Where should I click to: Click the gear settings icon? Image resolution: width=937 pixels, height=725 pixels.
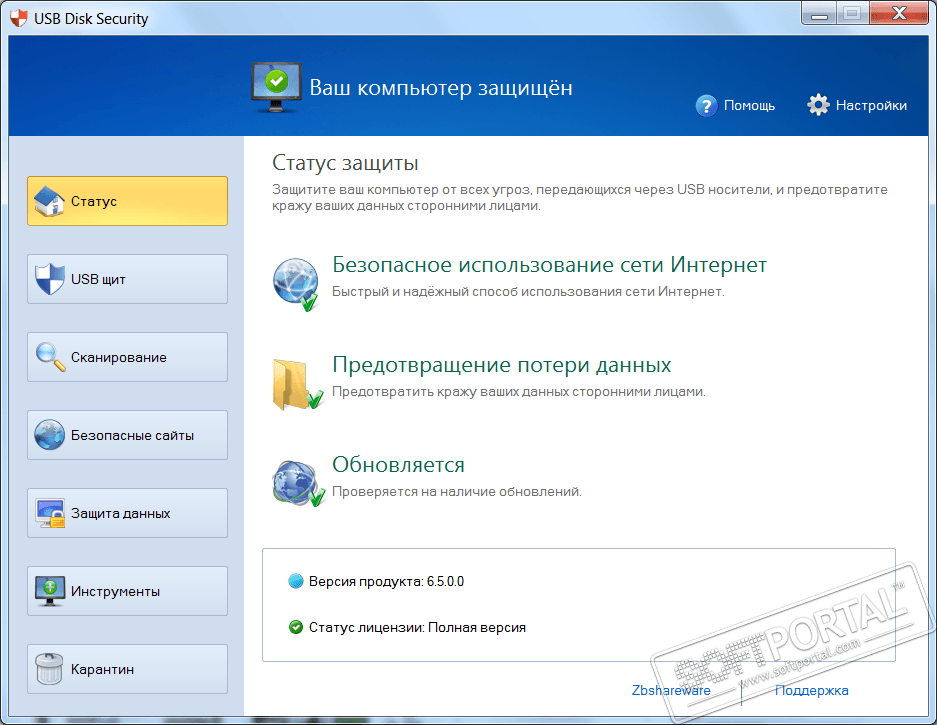coord(818,105)
